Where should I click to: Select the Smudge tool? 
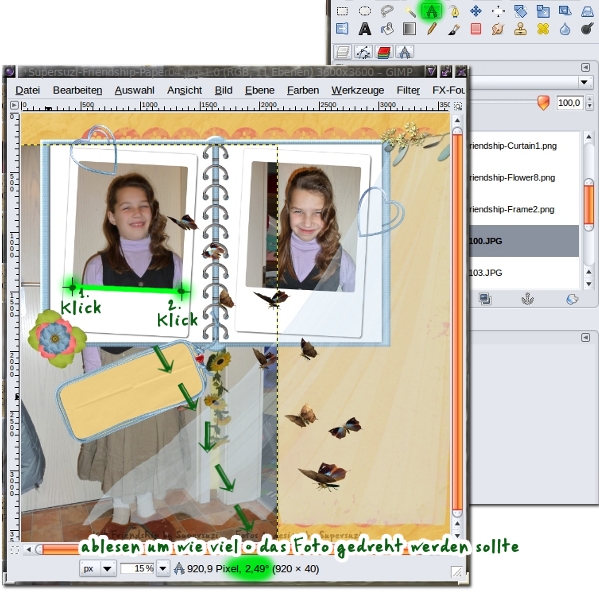tap(498, 29)
